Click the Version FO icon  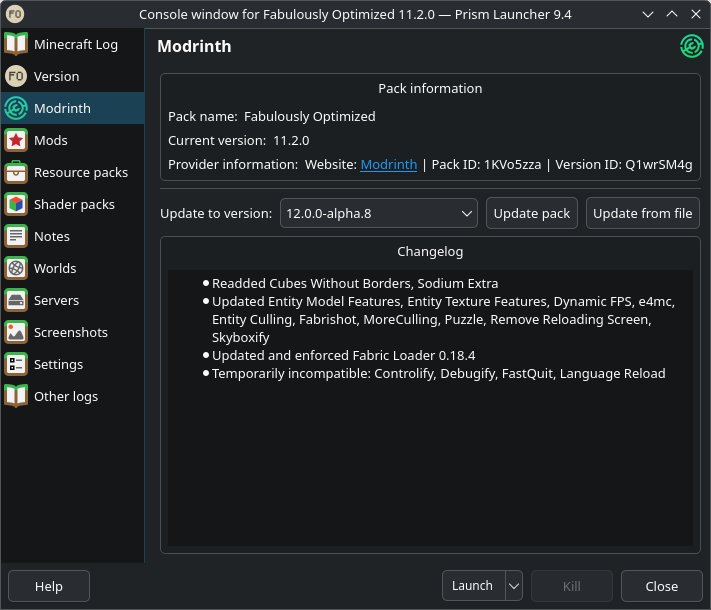16,76
